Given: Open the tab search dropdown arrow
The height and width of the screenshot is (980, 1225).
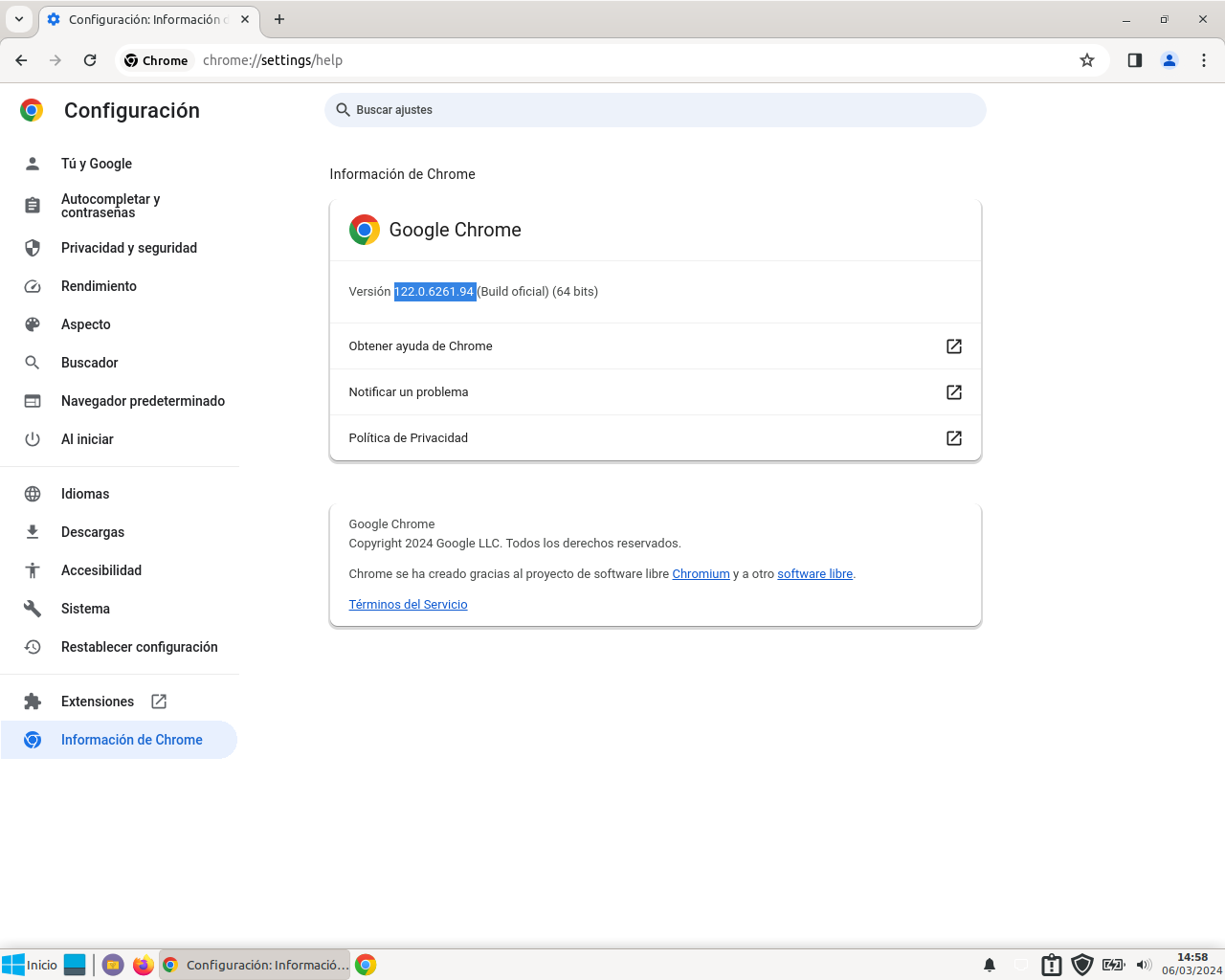Looking at the screenshot, I should (18, 19).
